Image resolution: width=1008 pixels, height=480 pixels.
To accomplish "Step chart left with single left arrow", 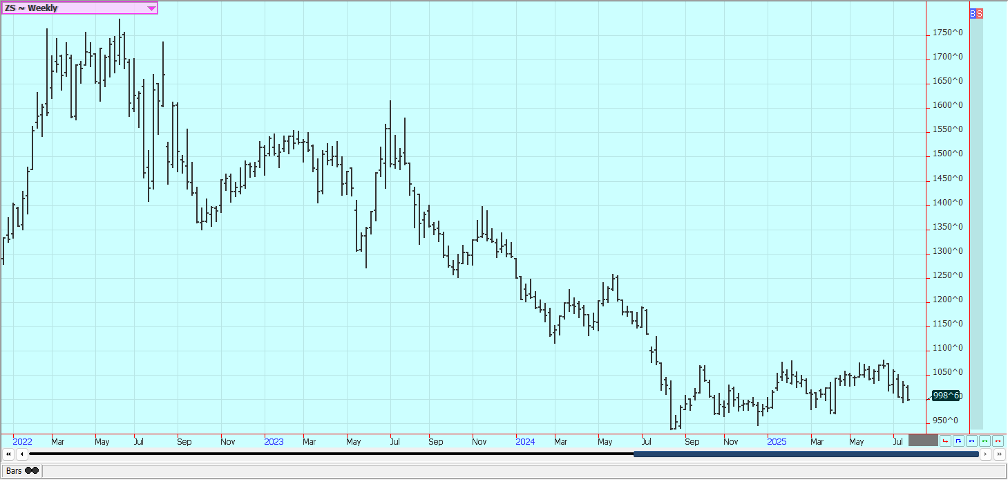I will tap(22, 454).
